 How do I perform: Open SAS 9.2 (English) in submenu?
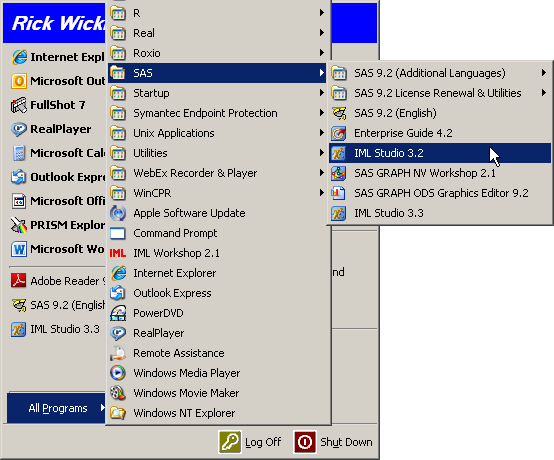coord(440,113)
